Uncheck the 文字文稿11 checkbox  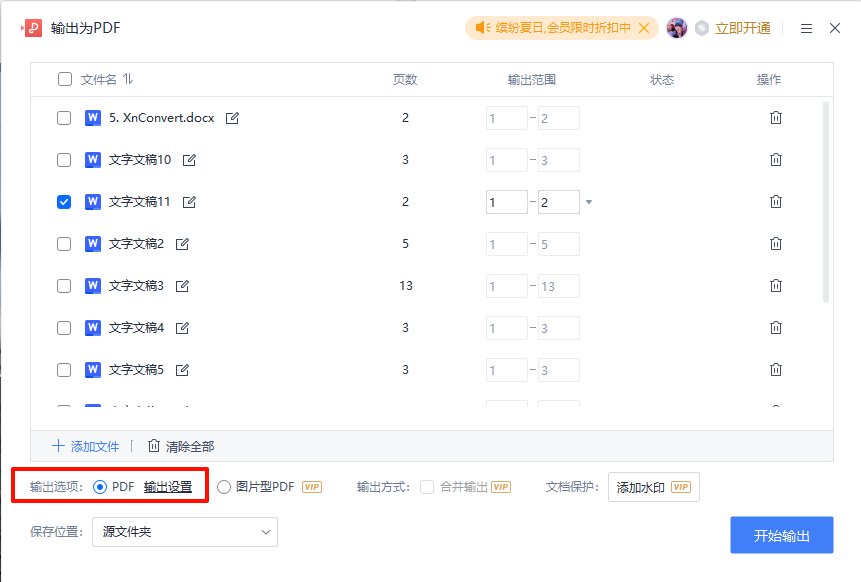[64, 202]
